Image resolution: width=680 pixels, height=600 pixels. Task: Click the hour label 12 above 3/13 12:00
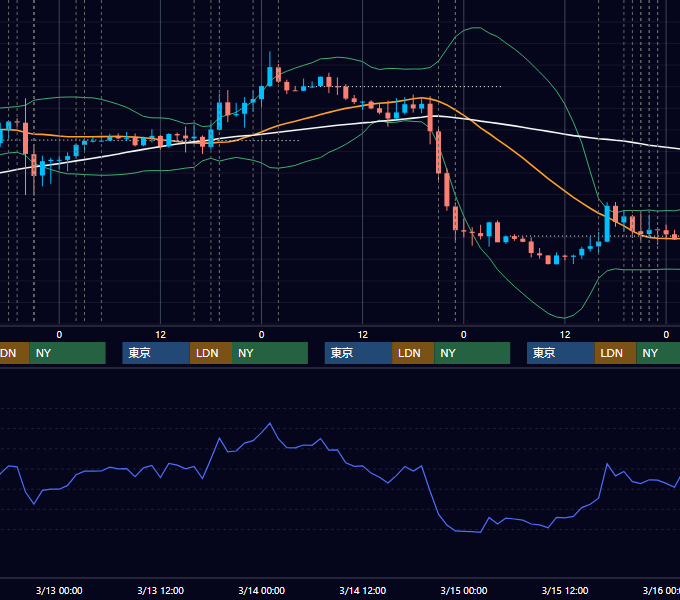tap(160, 335)
